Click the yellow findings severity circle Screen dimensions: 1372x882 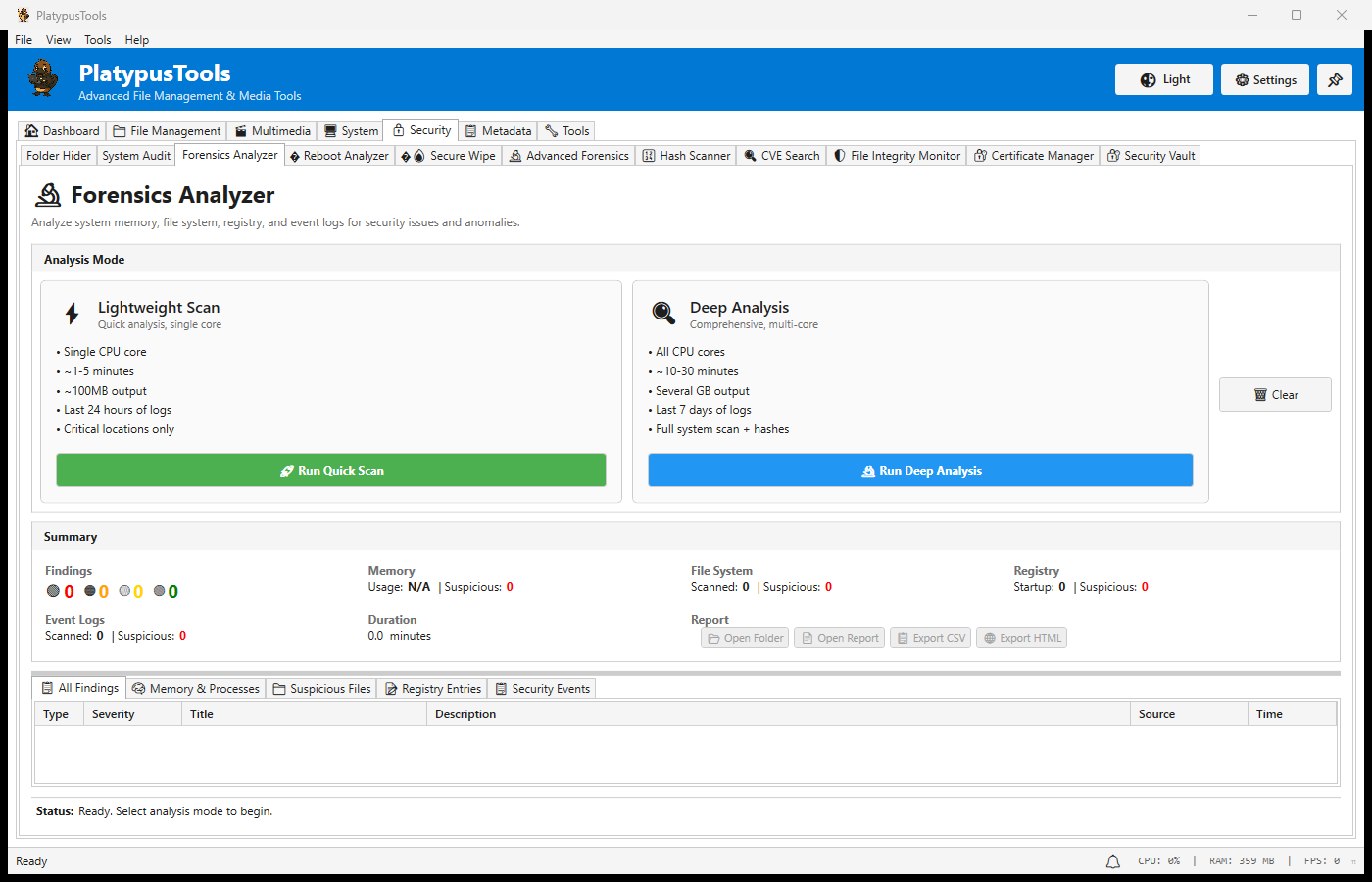(x=124, y=591)
